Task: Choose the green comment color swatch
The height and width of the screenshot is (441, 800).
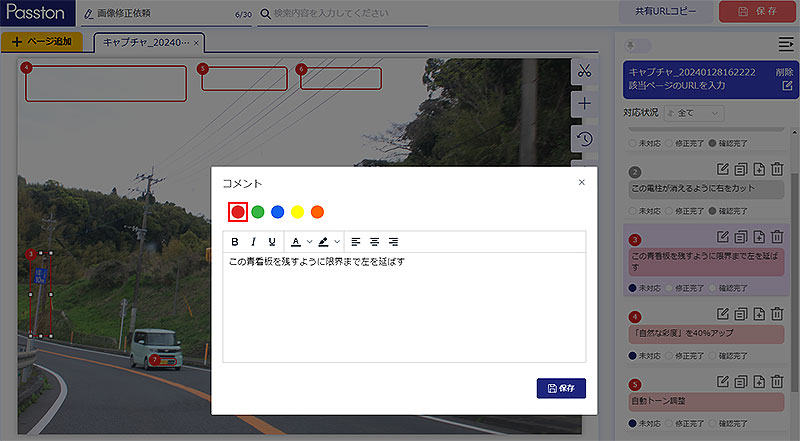Action: point(257,212)
